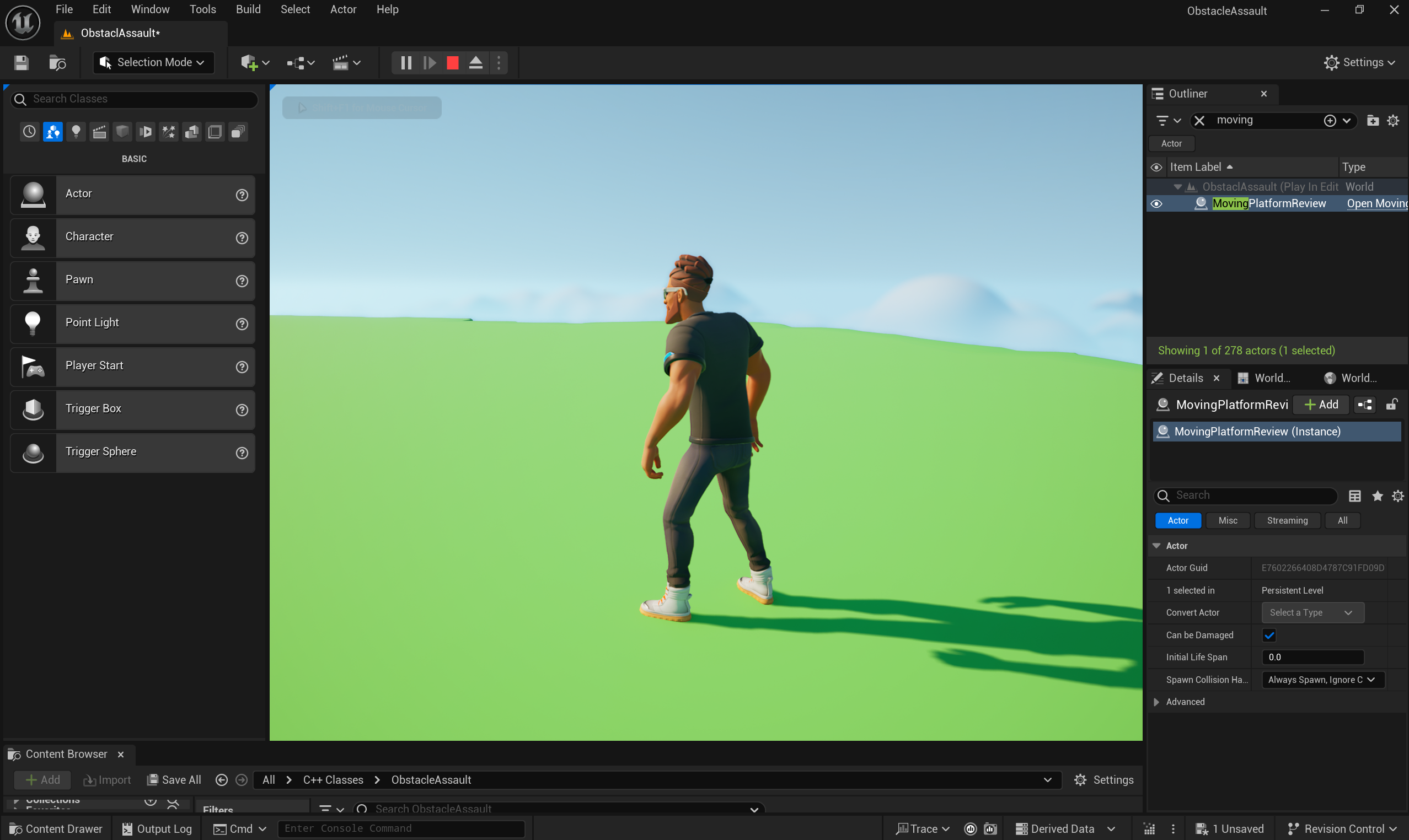
Task: Stop the play session with red square
Action: [x=452, y=63]
